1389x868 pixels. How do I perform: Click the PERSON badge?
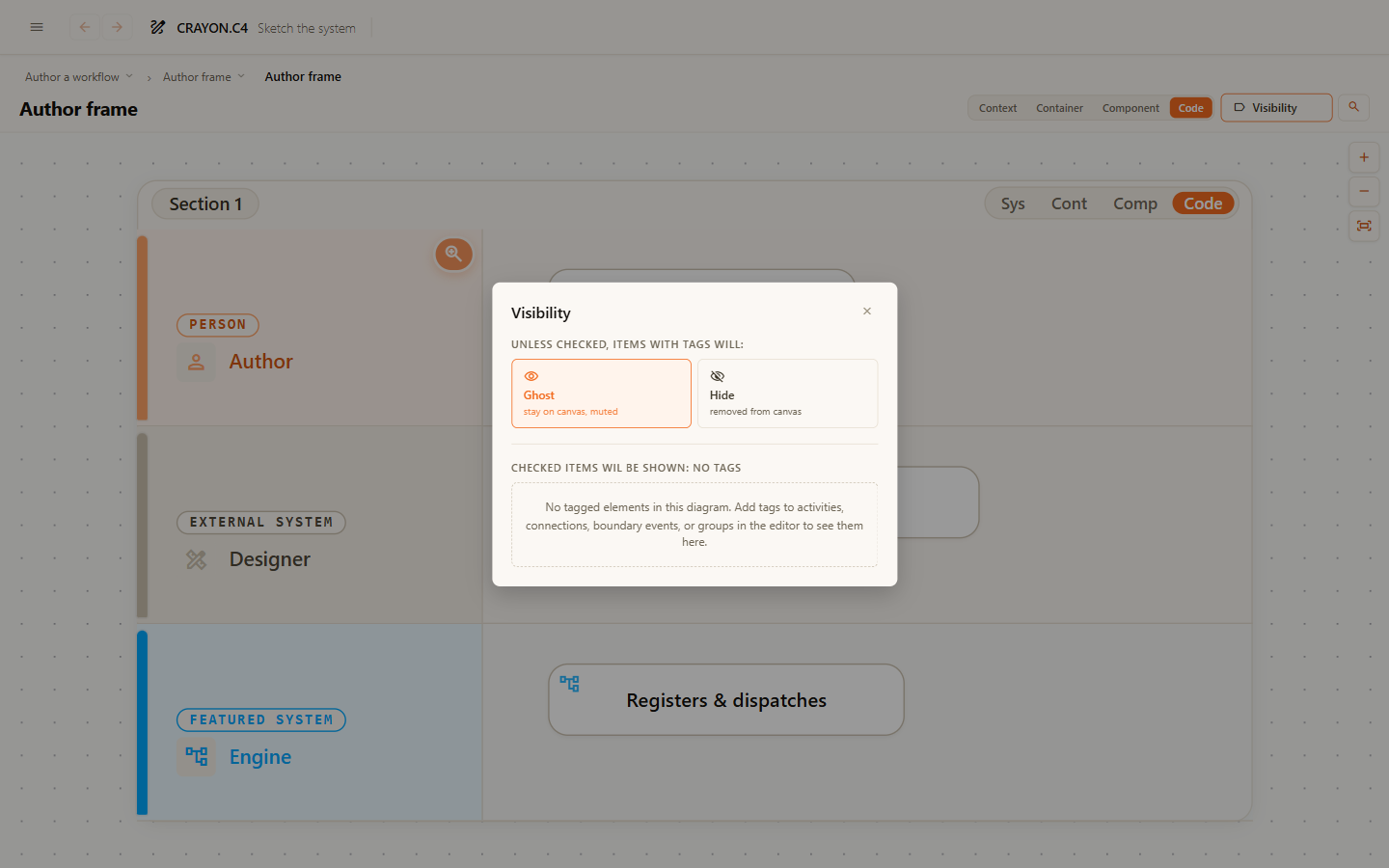pos(218,325)
